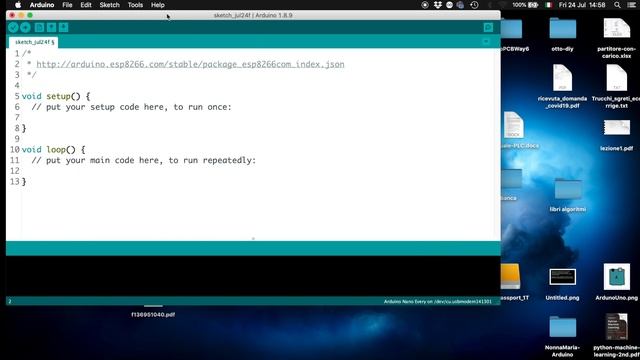The width and height of the screenshot is (640, 360).
Task: Select the lezione1.pdf desktop file
Action: [x=616, y=135]
